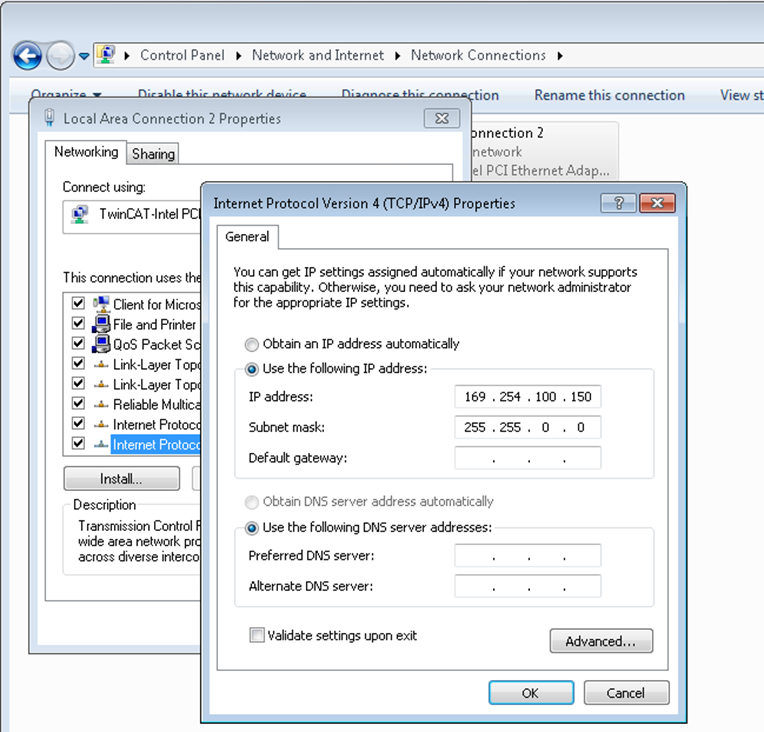The height and width of the screenshot is (732, 764).
Task: Open the recent pages dropdown arrow
Action: pos(84,57)
